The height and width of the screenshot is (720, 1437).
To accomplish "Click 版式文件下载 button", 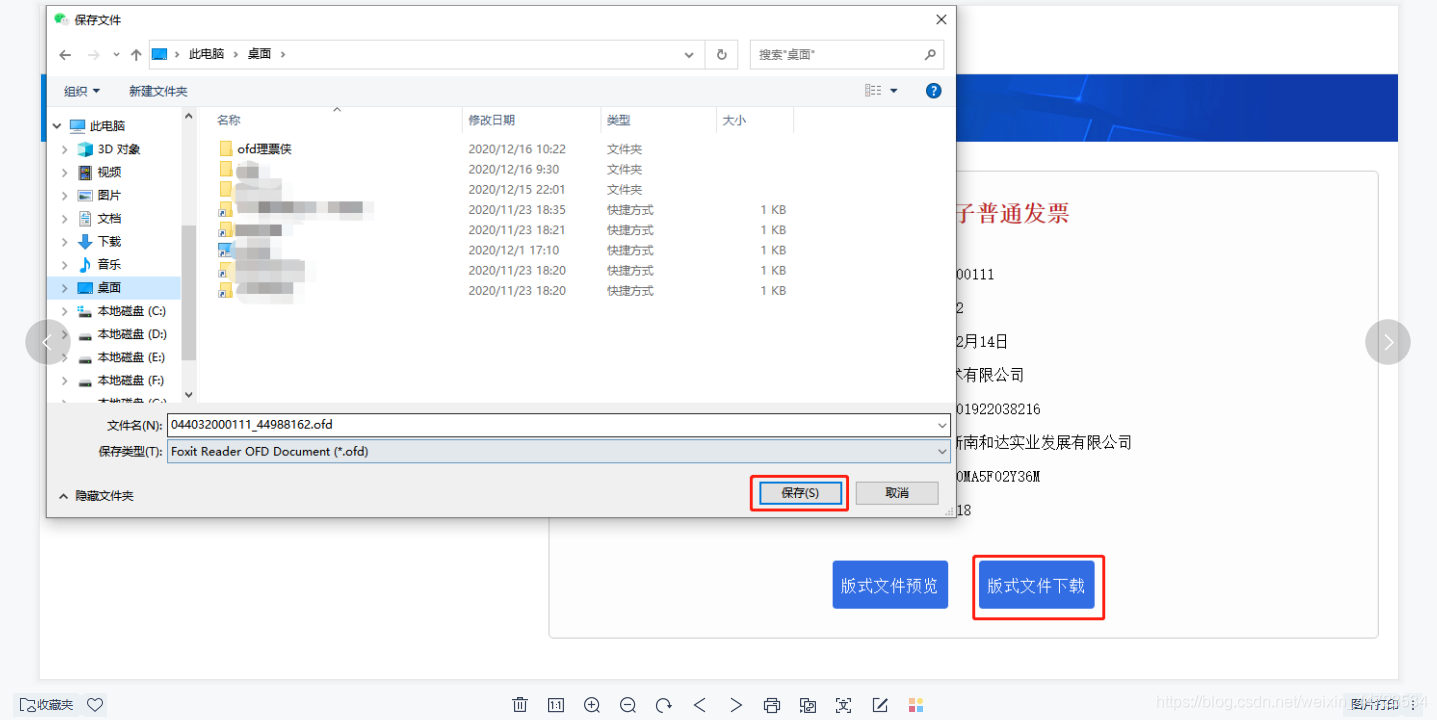I will (1036, 585).
